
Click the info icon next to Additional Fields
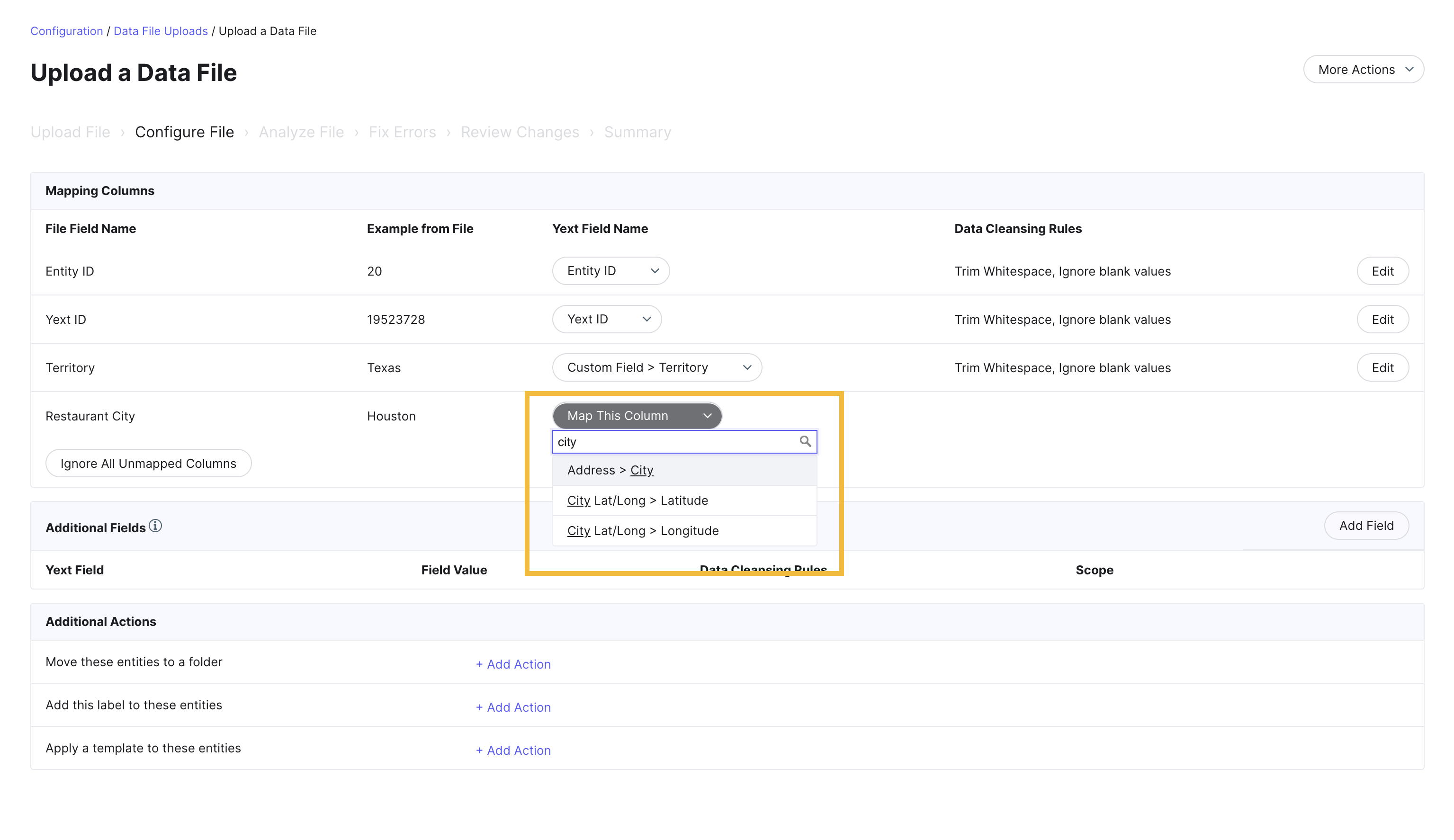(155, 526)
